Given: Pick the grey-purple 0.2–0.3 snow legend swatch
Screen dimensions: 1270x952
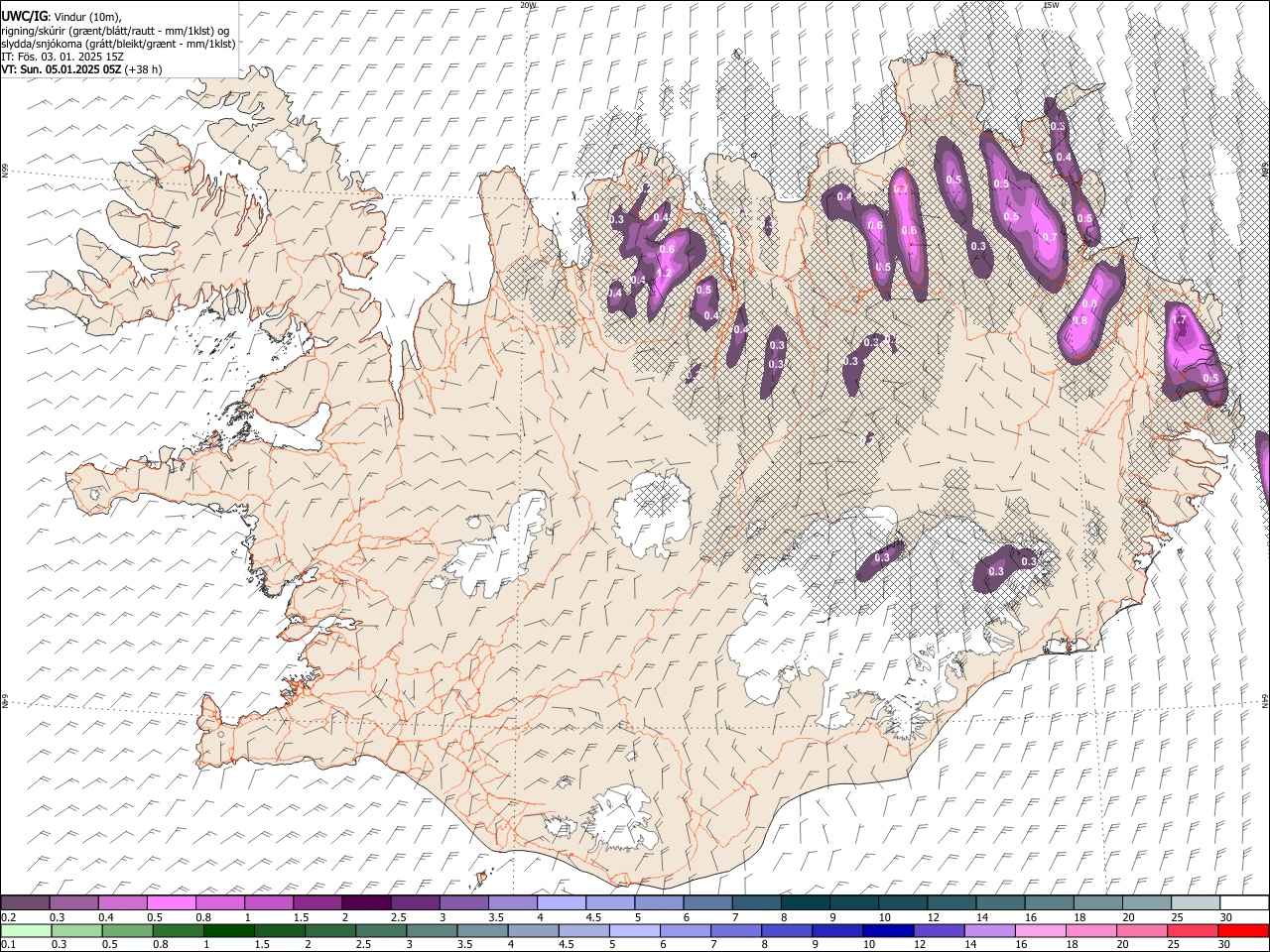Looking at the screenshot, I should pyautogui.click(x=25, y=903).
